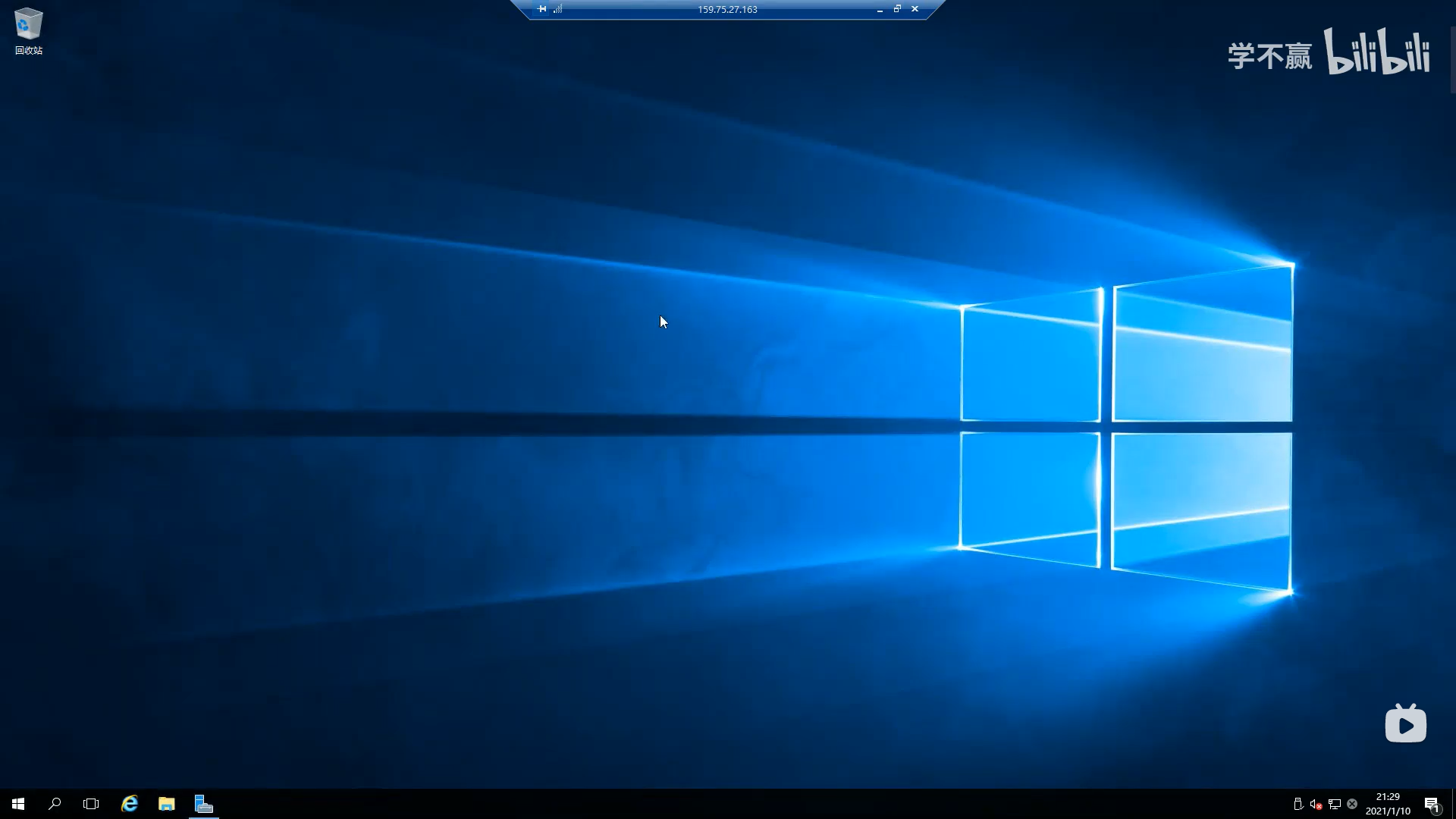Open File Explorer from the taskbar
Viewport: 1456px width, 819px height.
point(166,804)
